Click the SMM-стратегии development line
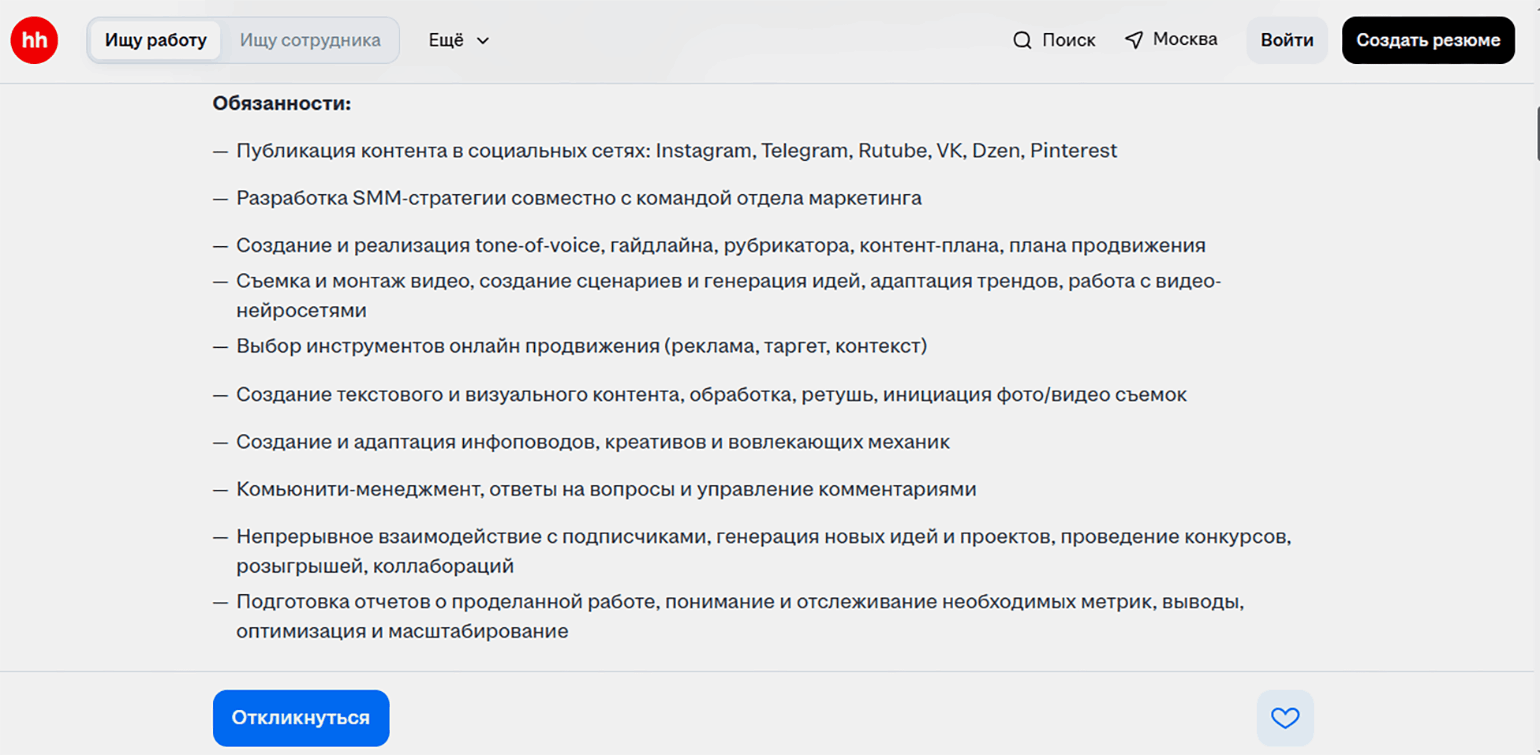Screen dimensions: 1540x755 click(578, 198)
